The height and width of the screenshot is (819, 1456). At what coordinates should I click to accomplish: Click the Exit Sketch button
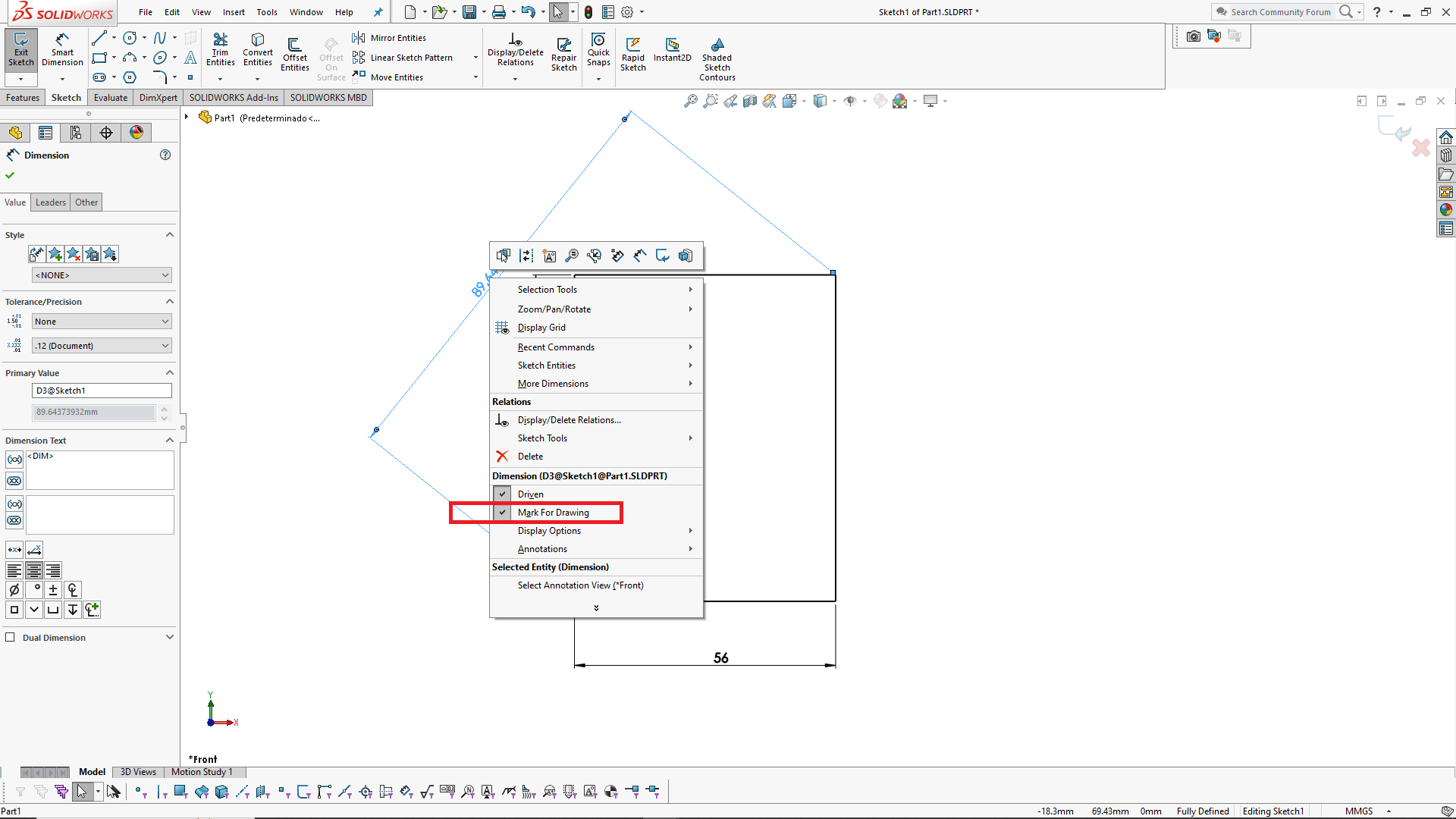click(21, 49)
